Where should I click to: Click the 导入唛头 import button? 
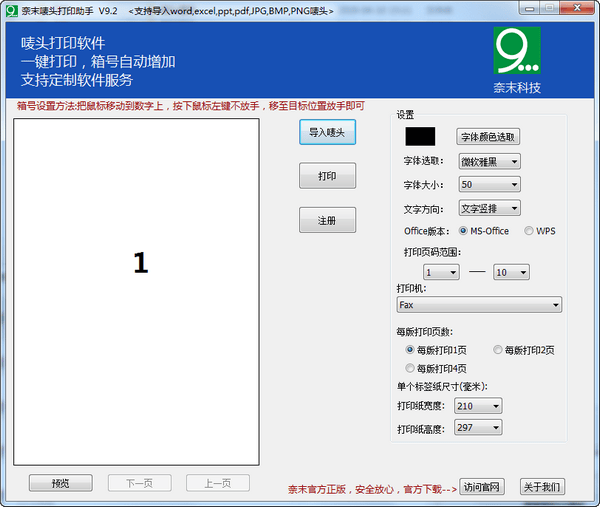(x=328, y=133)
